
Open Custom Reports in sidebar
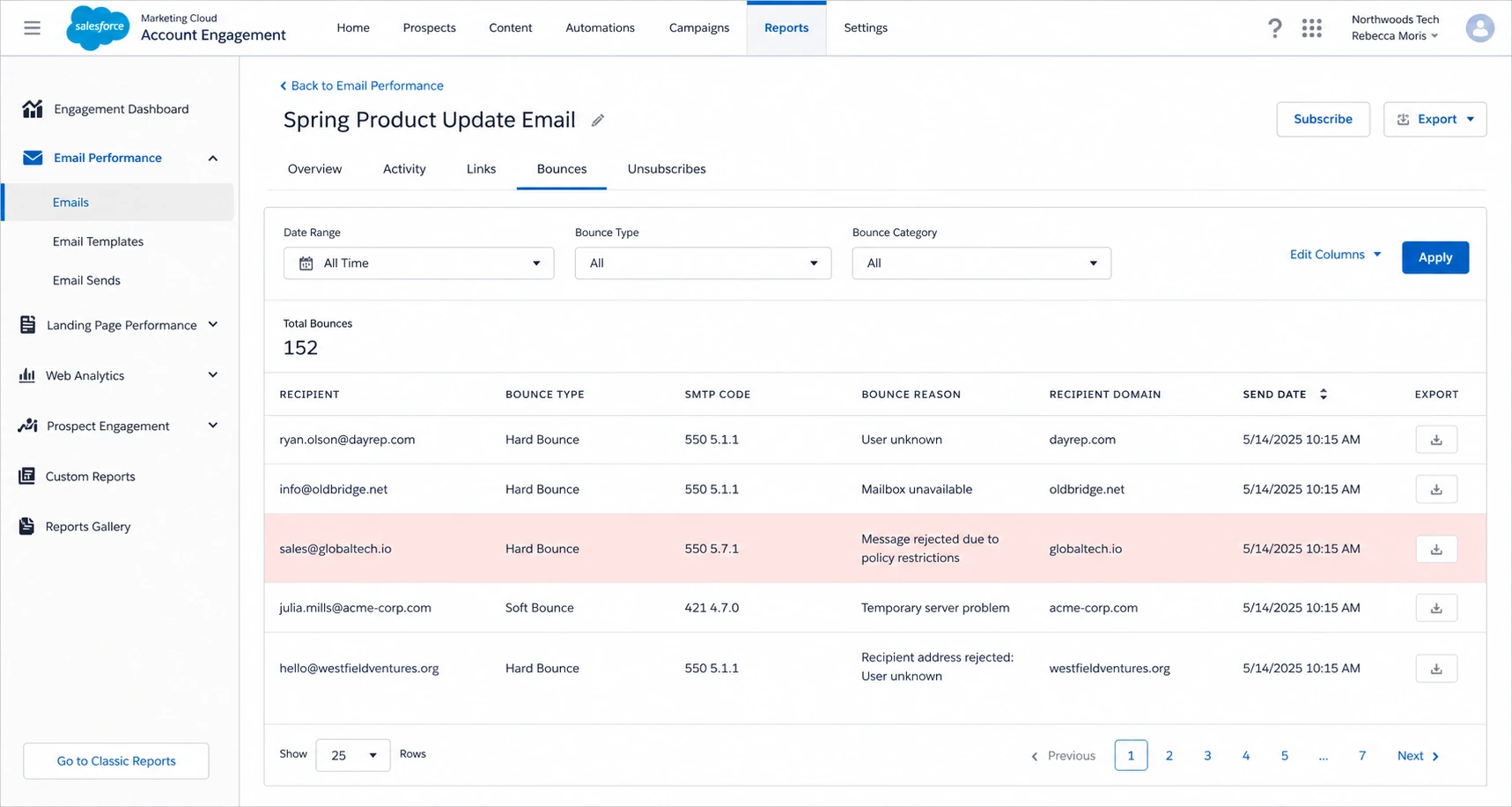click(x=90, y=477)
